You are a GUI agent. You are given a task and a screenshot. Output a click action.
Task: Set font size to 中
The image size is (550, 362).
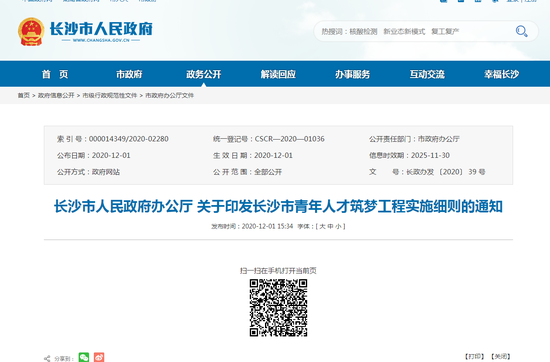point(330,226)
